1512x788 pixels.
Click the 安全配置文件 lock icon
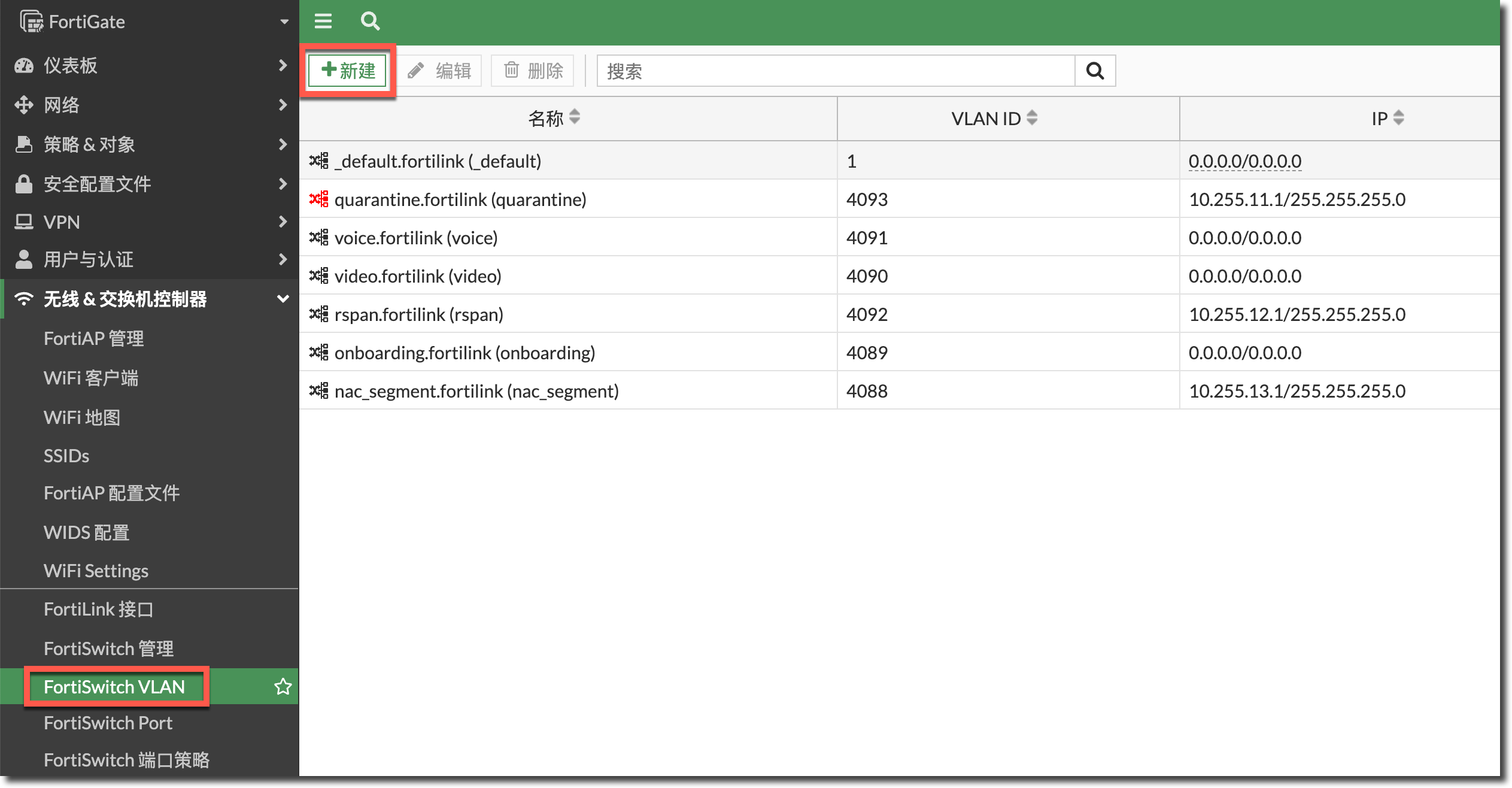pyautogui.click(x=24, y=184)
